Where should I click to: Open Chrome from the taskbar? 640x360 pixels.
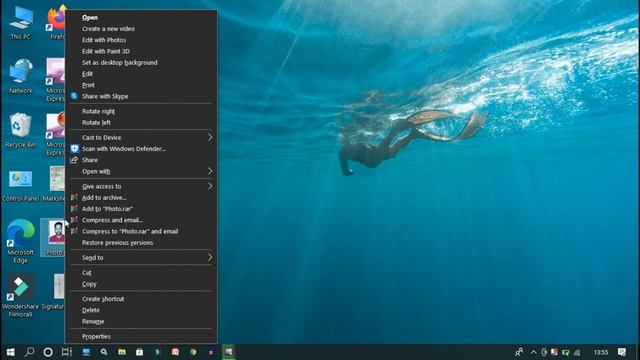[x=193, y=352]
